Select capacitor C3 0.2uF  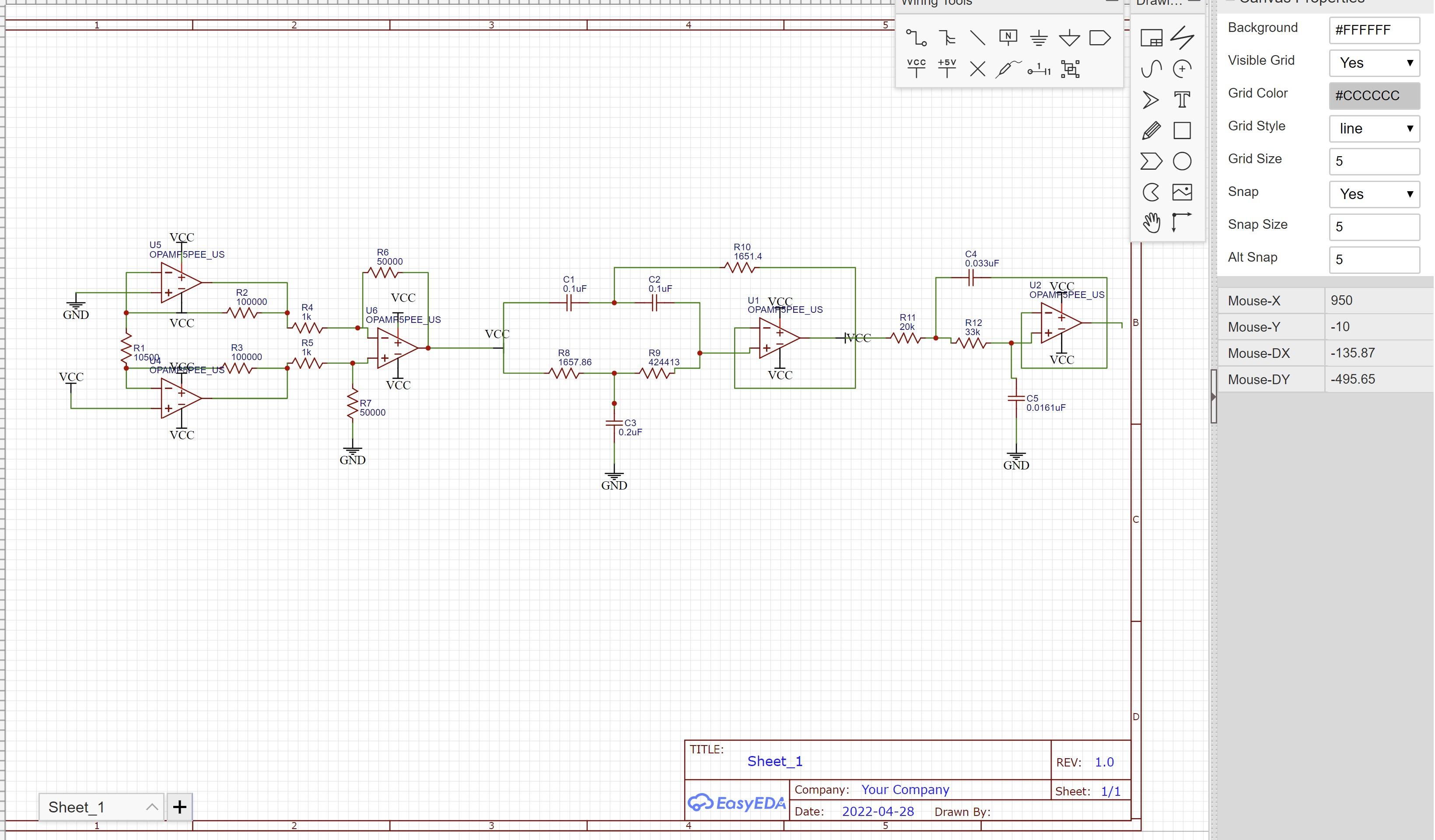click(x=614, y=423)
